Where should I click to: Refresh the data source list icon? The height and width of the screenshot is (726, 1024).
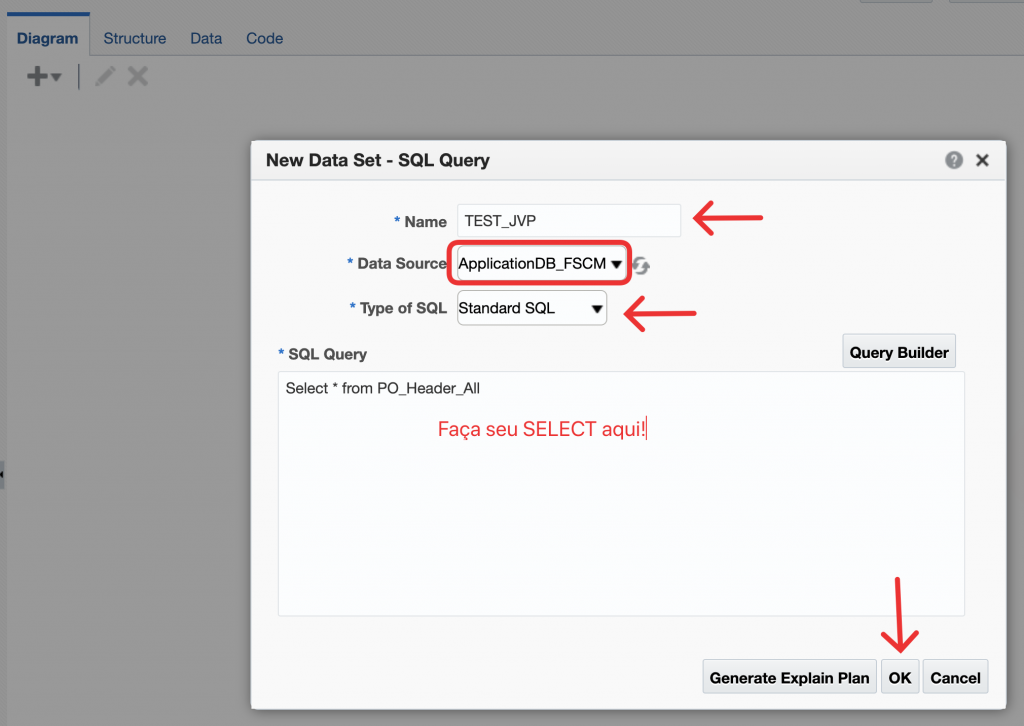pos(642,265)
